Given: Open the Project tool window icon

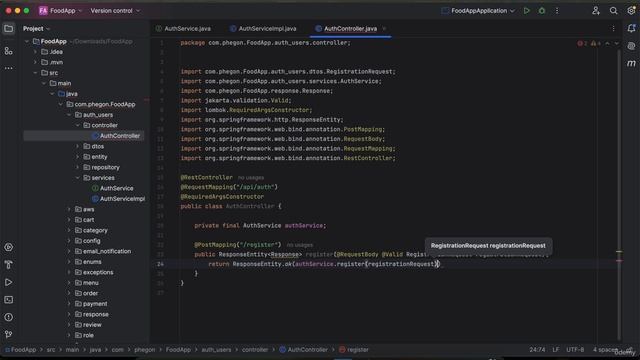Looking at the screenshot, I should pyautogui.click(x=9, y=29).
